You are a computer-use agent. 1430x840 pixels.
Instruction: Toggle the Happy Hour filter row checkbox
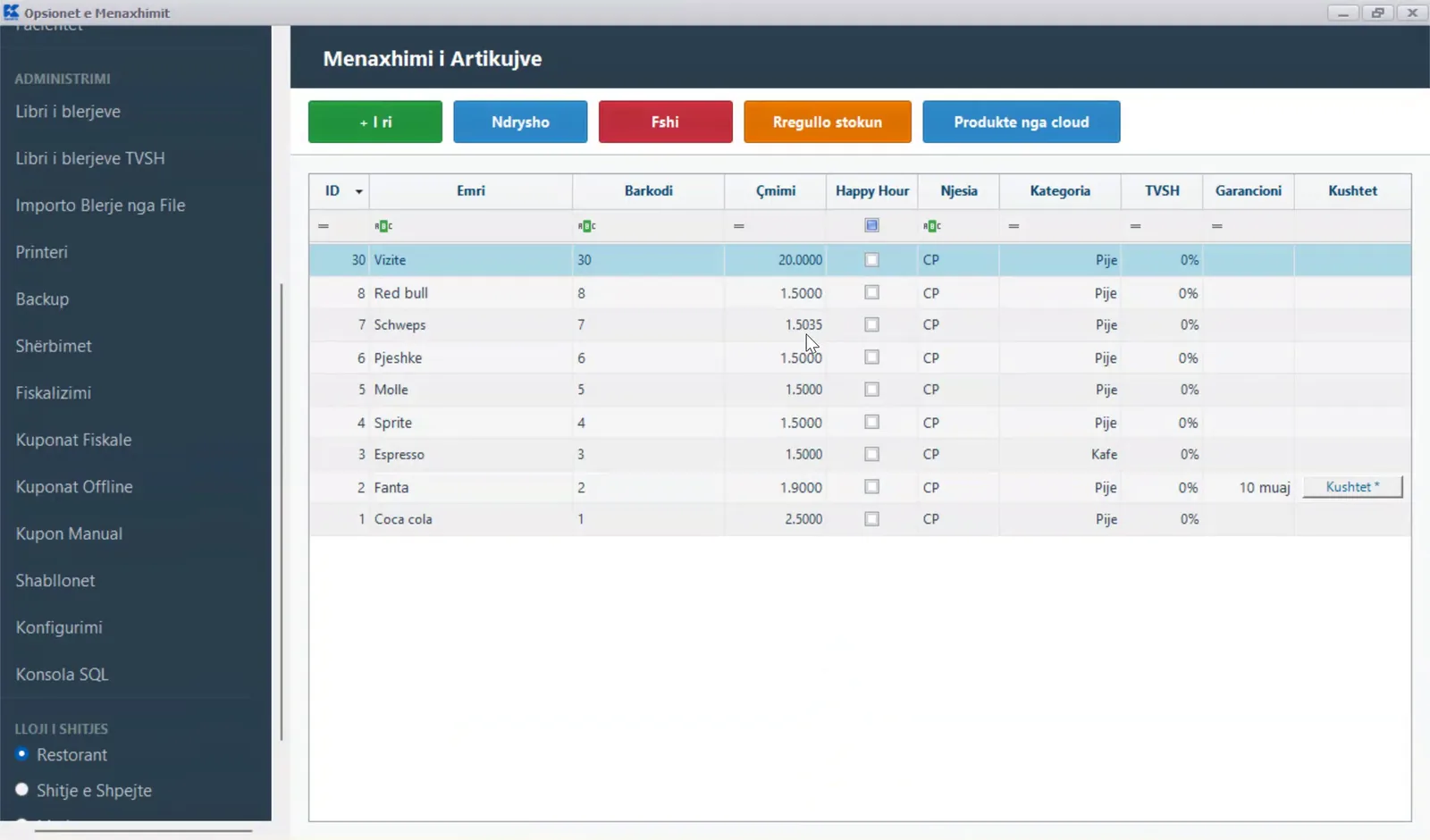(x=872, y=225)
